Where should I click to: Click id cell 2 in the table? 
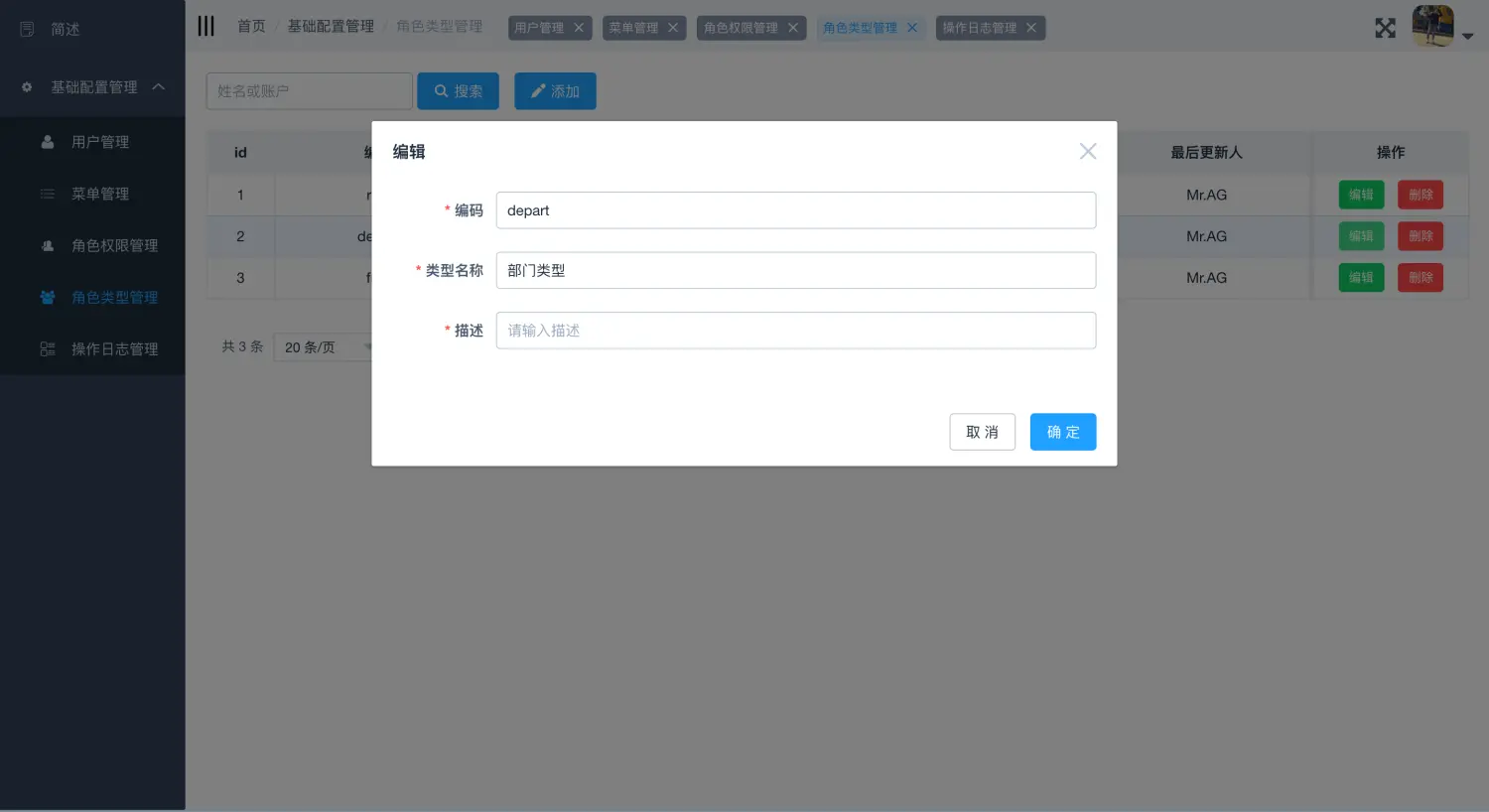(240, 236)
